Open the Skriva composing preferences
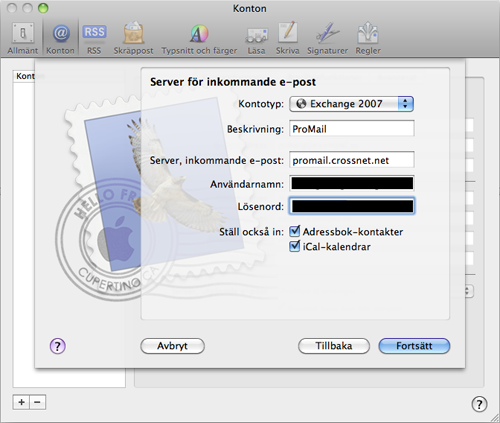 click(x=287, y=38)
